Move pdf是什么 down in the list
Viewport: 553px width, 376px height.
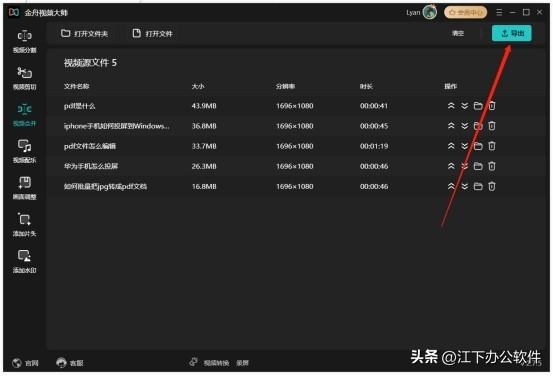pos(464,106)
